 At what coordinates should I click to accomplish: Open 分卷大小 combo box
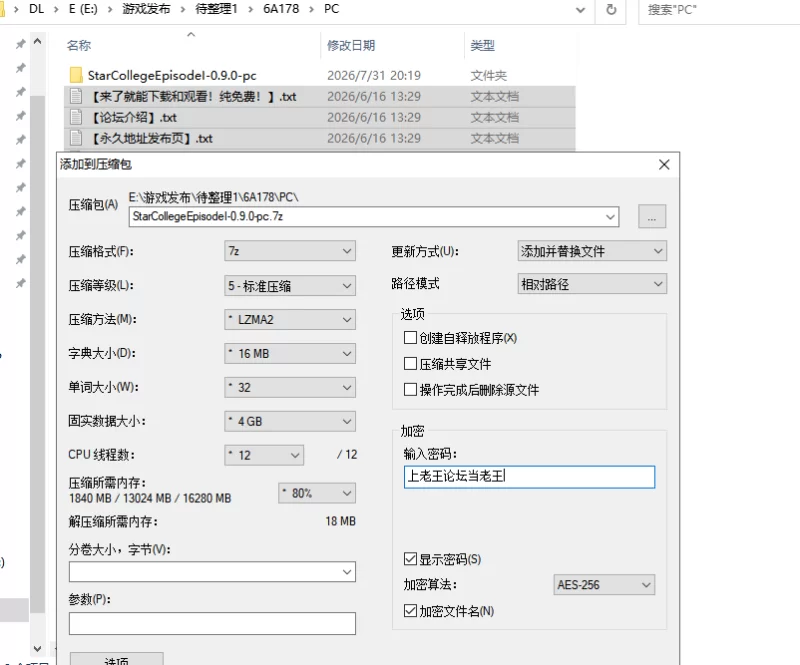coord(212,572)
